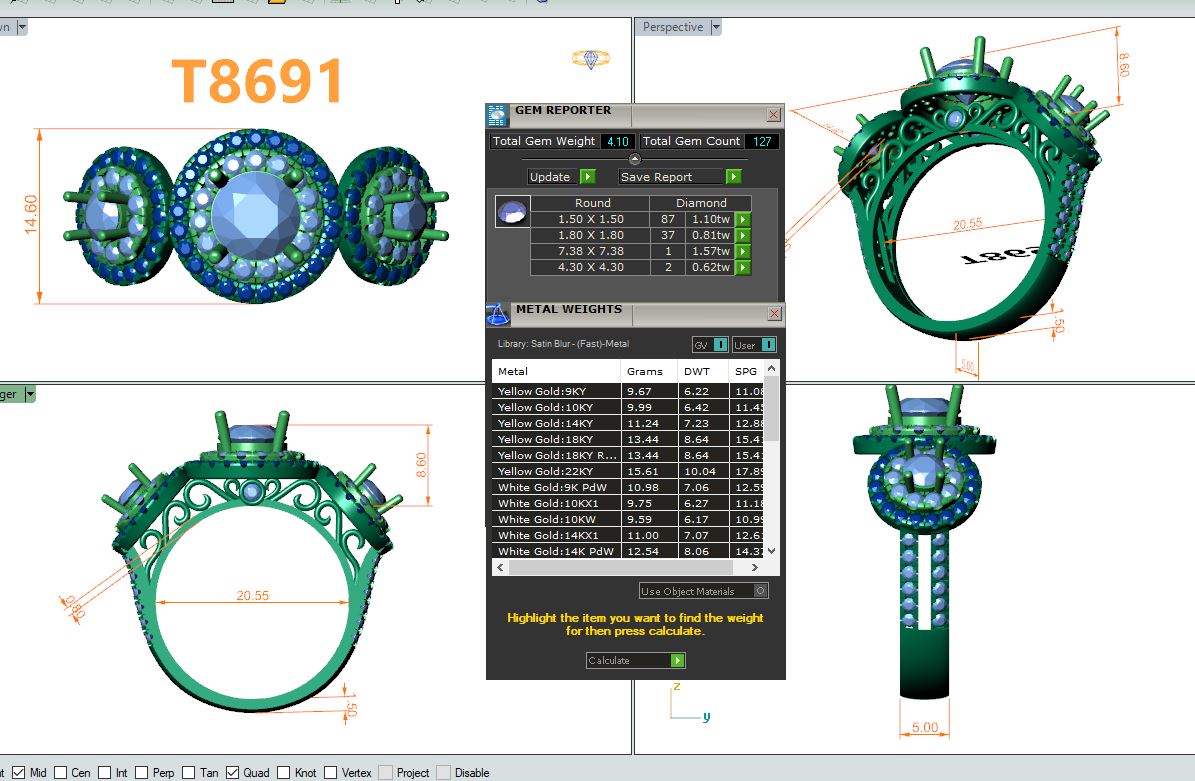Collapse the Gem Reporter summary arrow
The image size is (1195, 781).
tap(634, 159)
